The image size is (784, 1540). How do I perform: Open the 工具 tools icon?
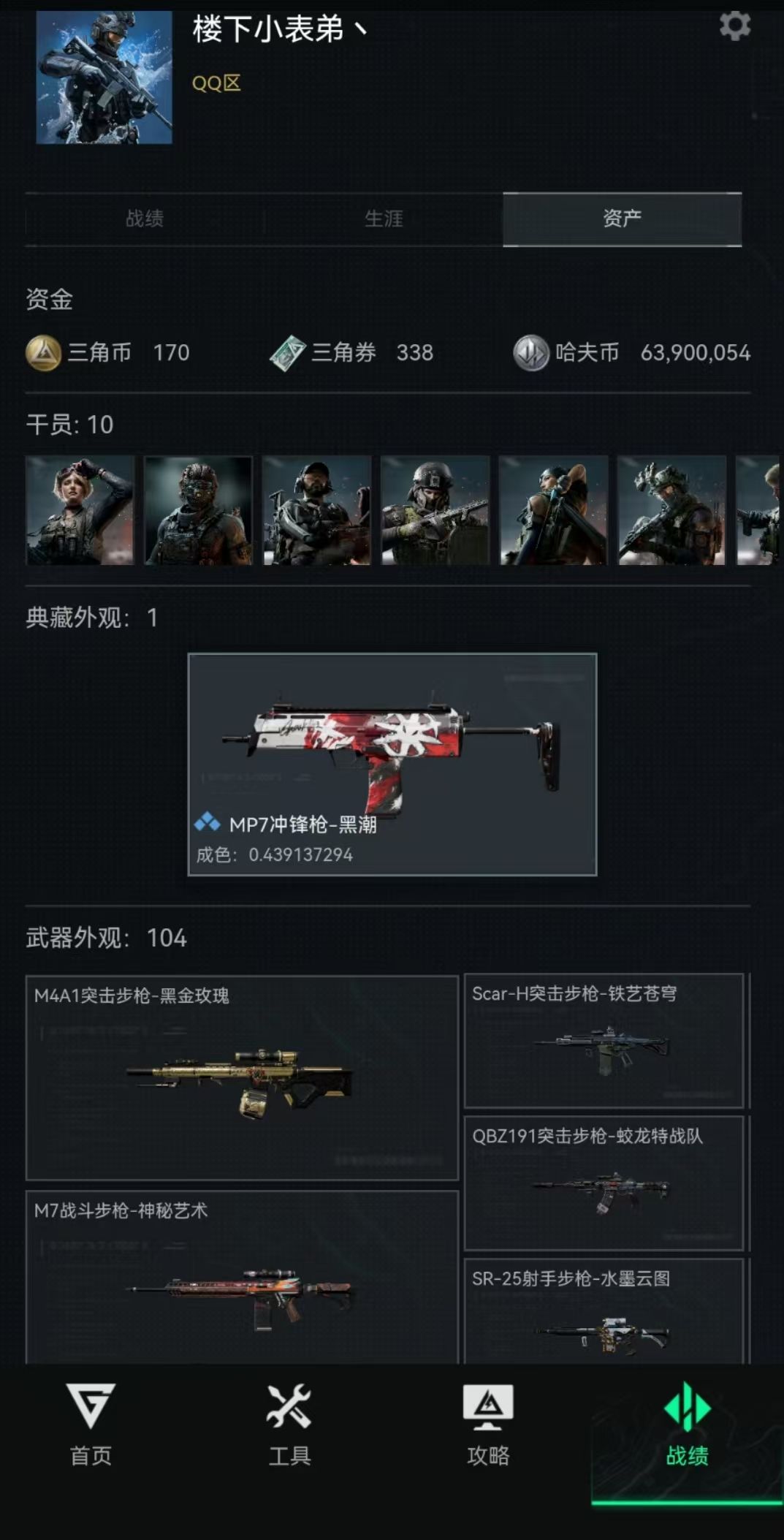pyautogui.click(x=289, y=1406)
